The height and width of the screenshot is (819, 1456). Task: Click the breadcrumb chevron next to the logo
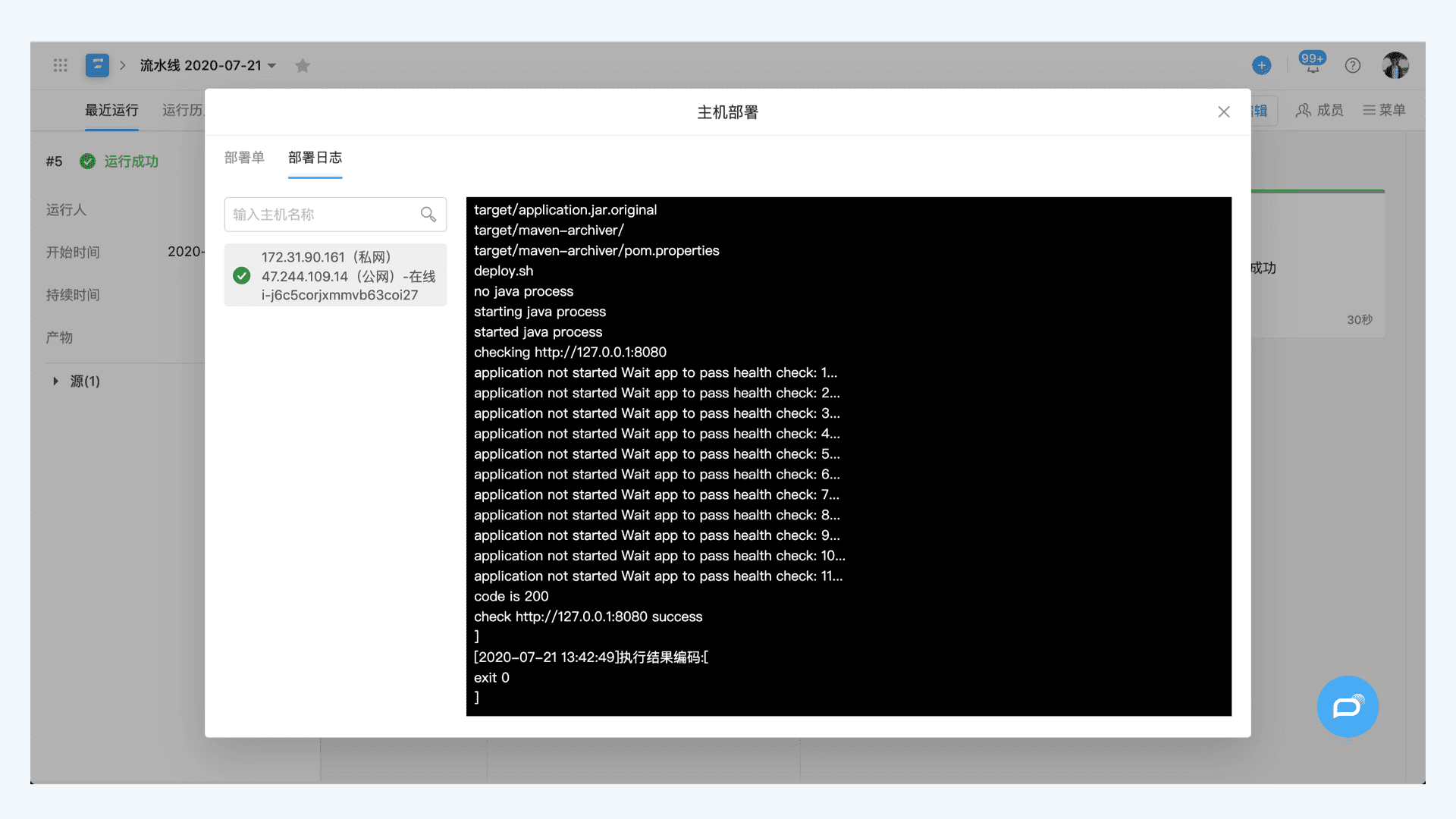coord(123,66)
